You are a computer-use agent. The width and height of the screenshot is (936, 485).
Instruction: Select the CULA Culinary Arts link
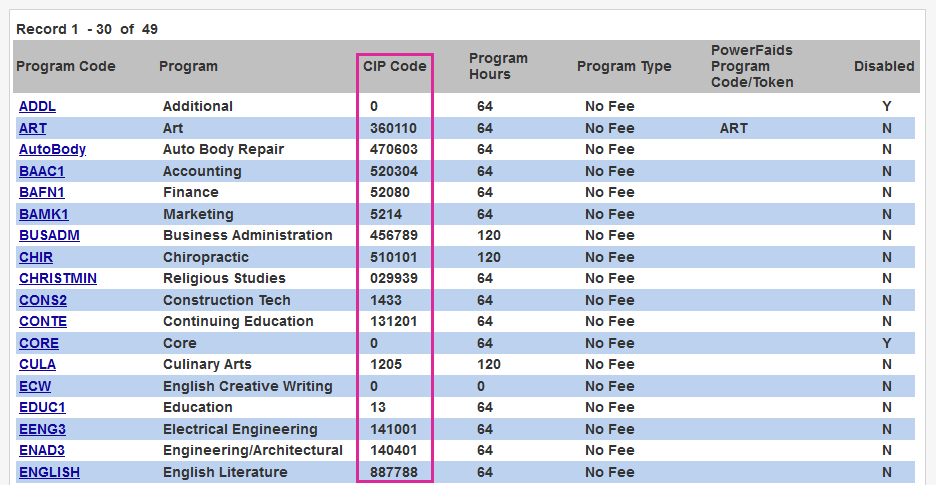[x=37, y=364]
